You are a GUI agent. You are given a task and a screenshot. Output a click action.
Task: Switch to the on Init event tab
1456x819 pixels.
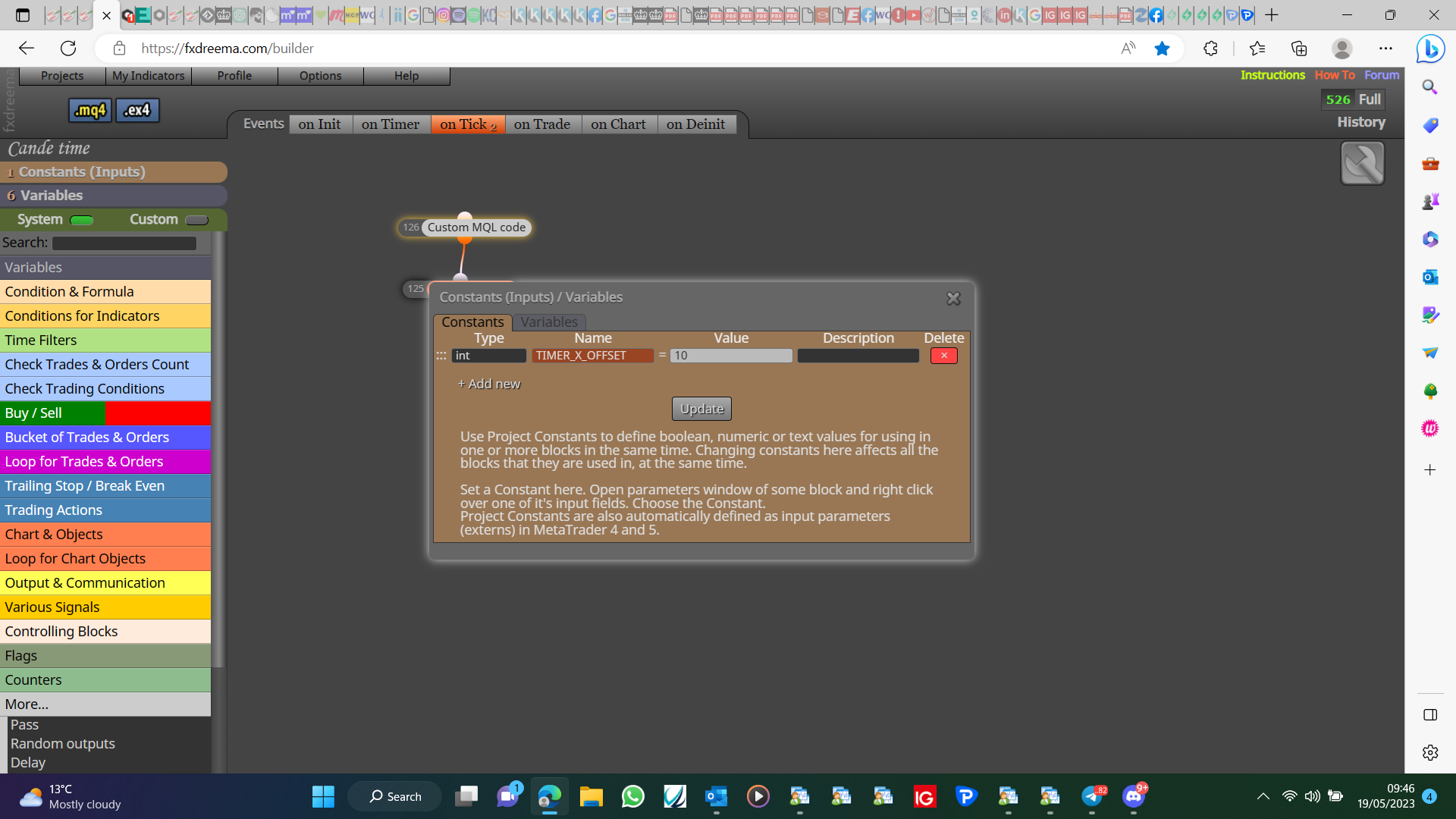(319, 124)
